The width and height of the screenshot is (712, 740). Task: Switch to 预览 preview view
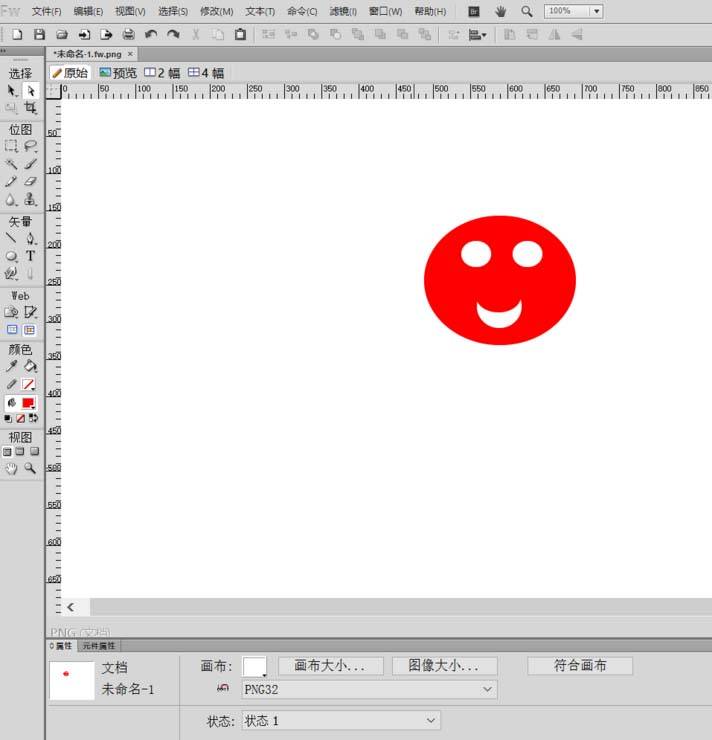coord(118,73)
